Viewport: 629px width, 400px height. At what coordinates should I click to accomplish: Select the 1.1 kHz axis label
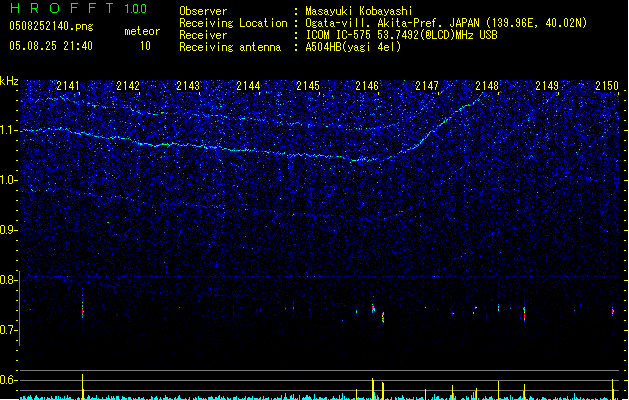[x=9, y=130]
